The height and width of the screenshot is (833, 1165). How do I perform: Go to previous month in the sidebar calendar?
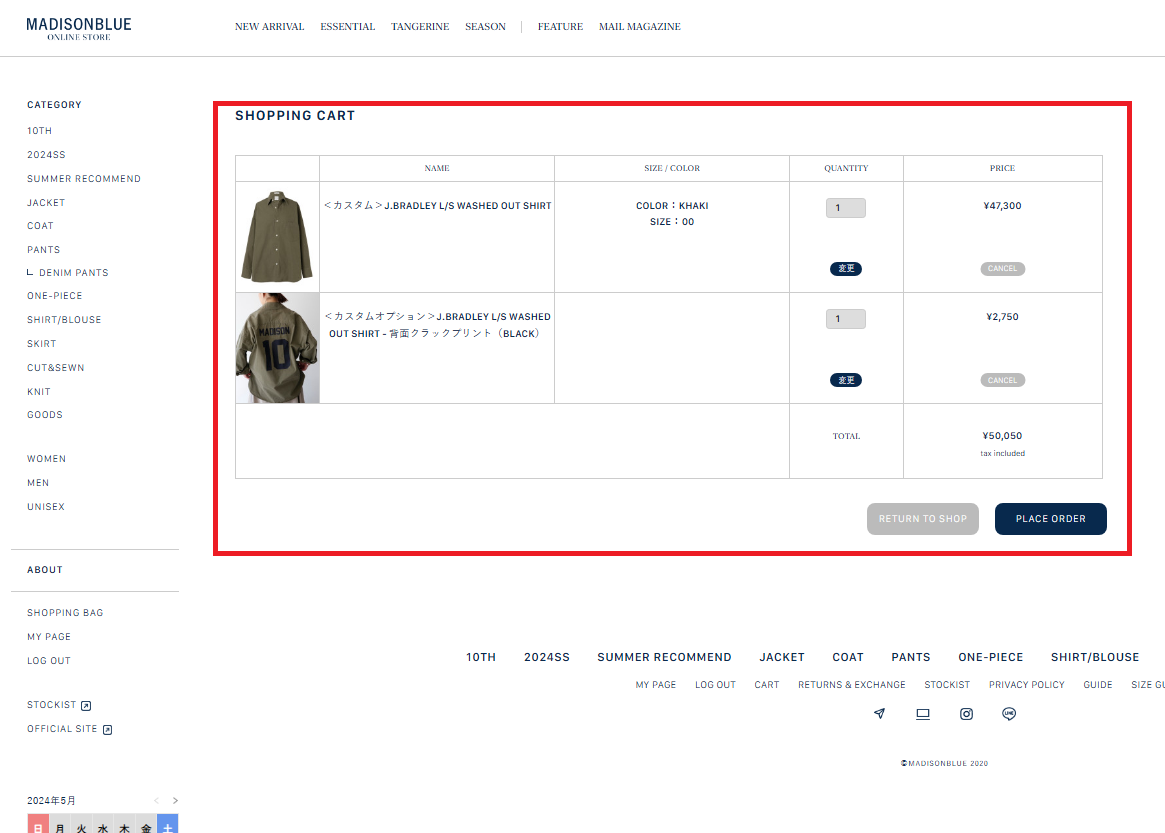click(x=157, y=800)
